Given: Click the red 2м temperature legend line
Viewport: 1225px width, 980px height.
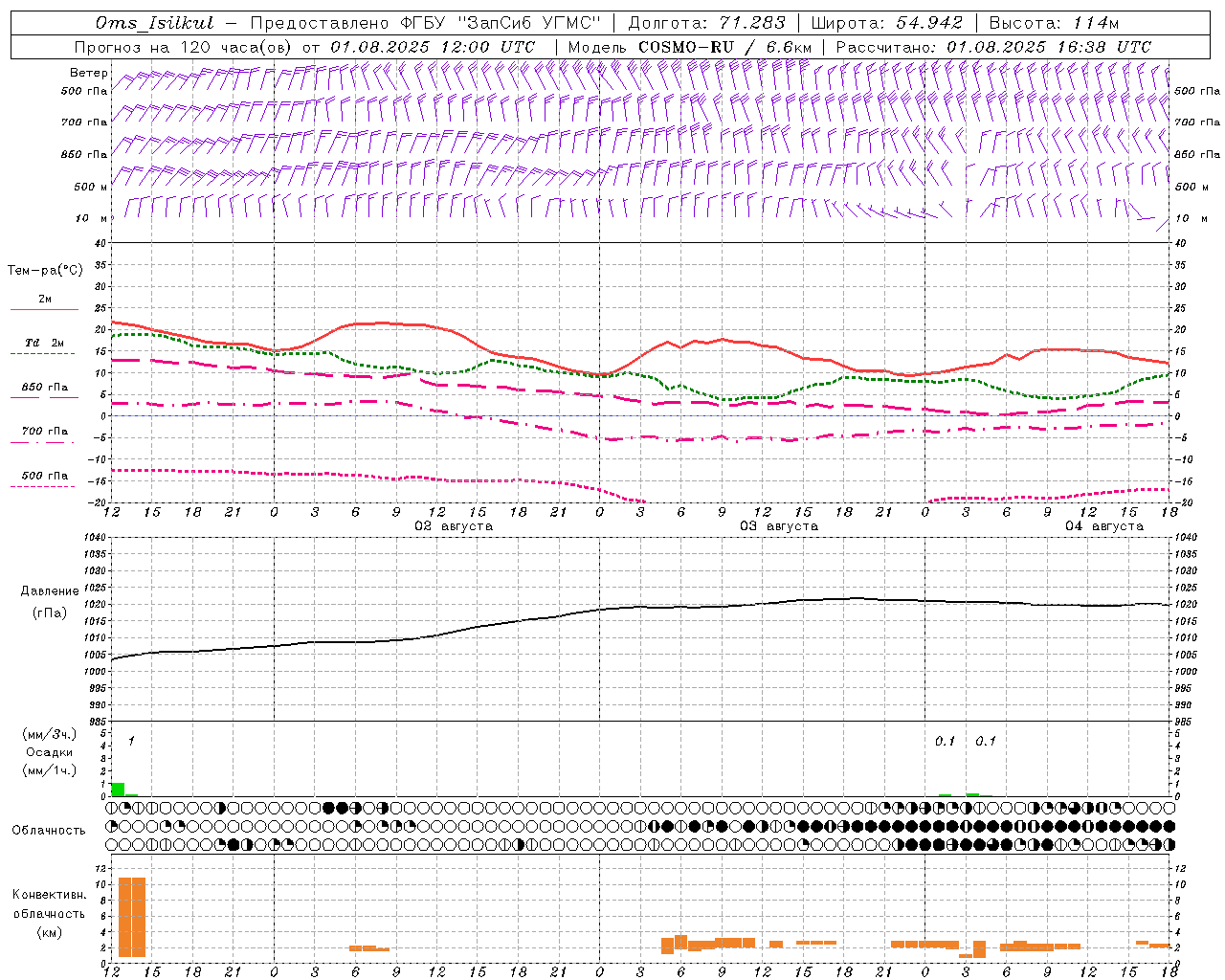Looking at the screenshot, I should [43, 309].
